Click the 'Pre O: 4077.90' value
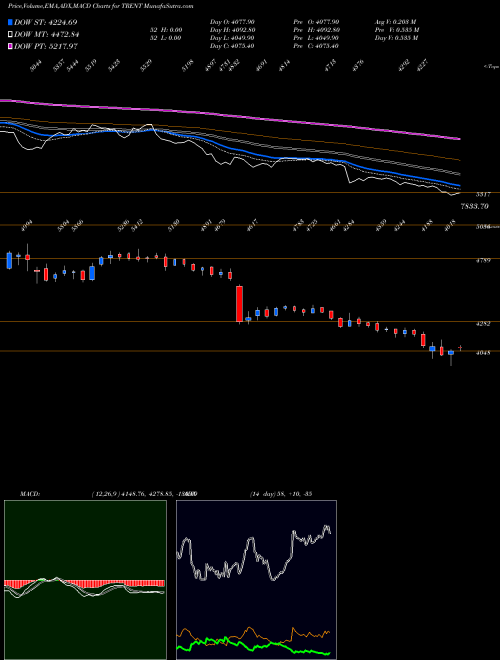 (316, 22)
